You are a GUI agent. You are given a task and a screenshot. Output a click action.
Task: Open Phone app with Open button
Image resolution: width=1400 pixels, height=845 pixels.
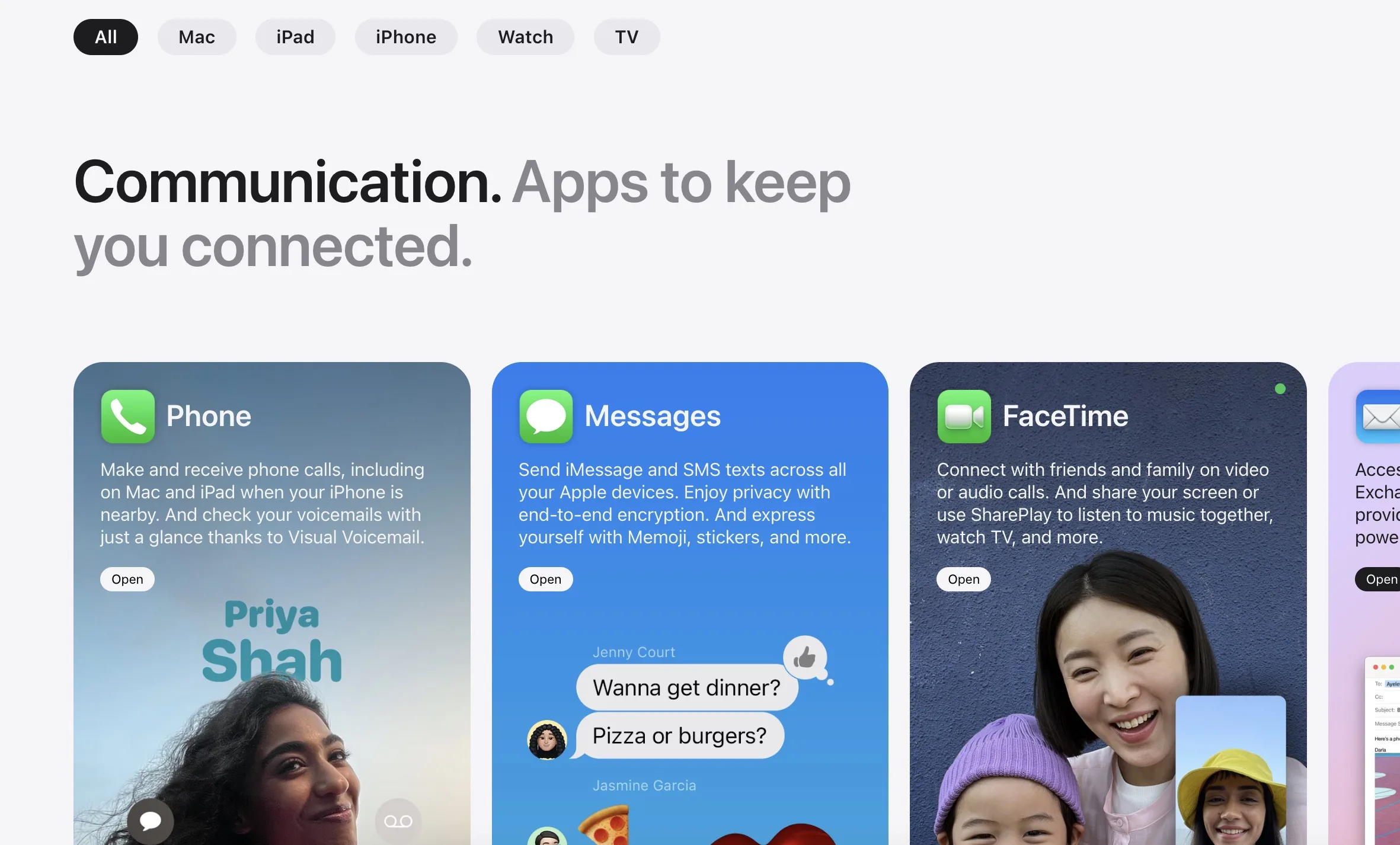127,578
